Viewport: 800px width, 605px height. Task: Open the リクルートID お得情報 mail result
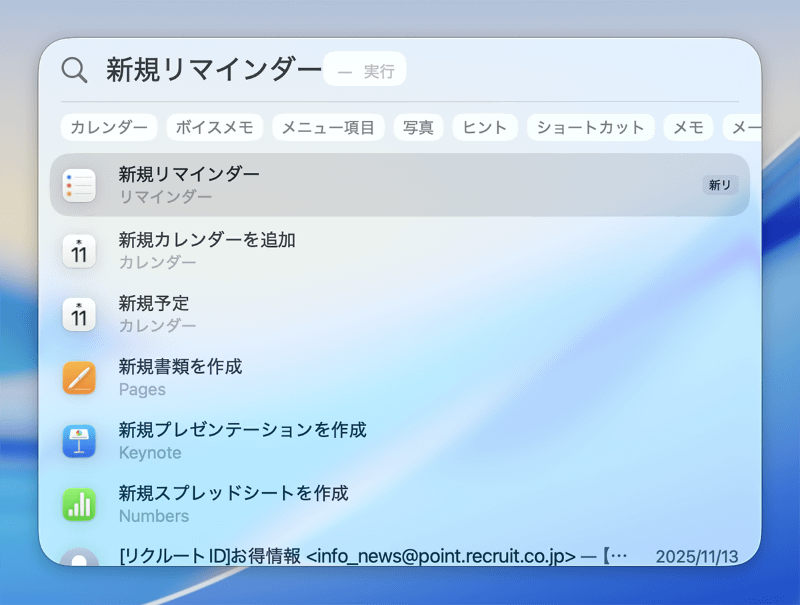coord(350,556)
